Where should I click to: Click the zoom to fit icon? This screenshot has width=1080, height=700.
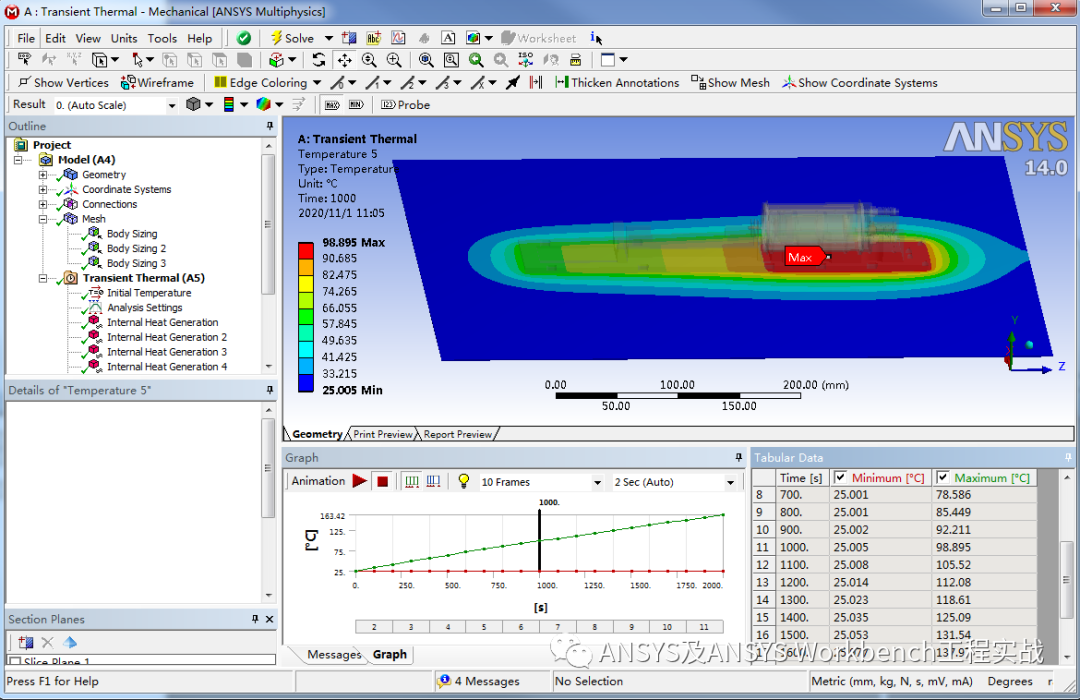pos(426,60)
